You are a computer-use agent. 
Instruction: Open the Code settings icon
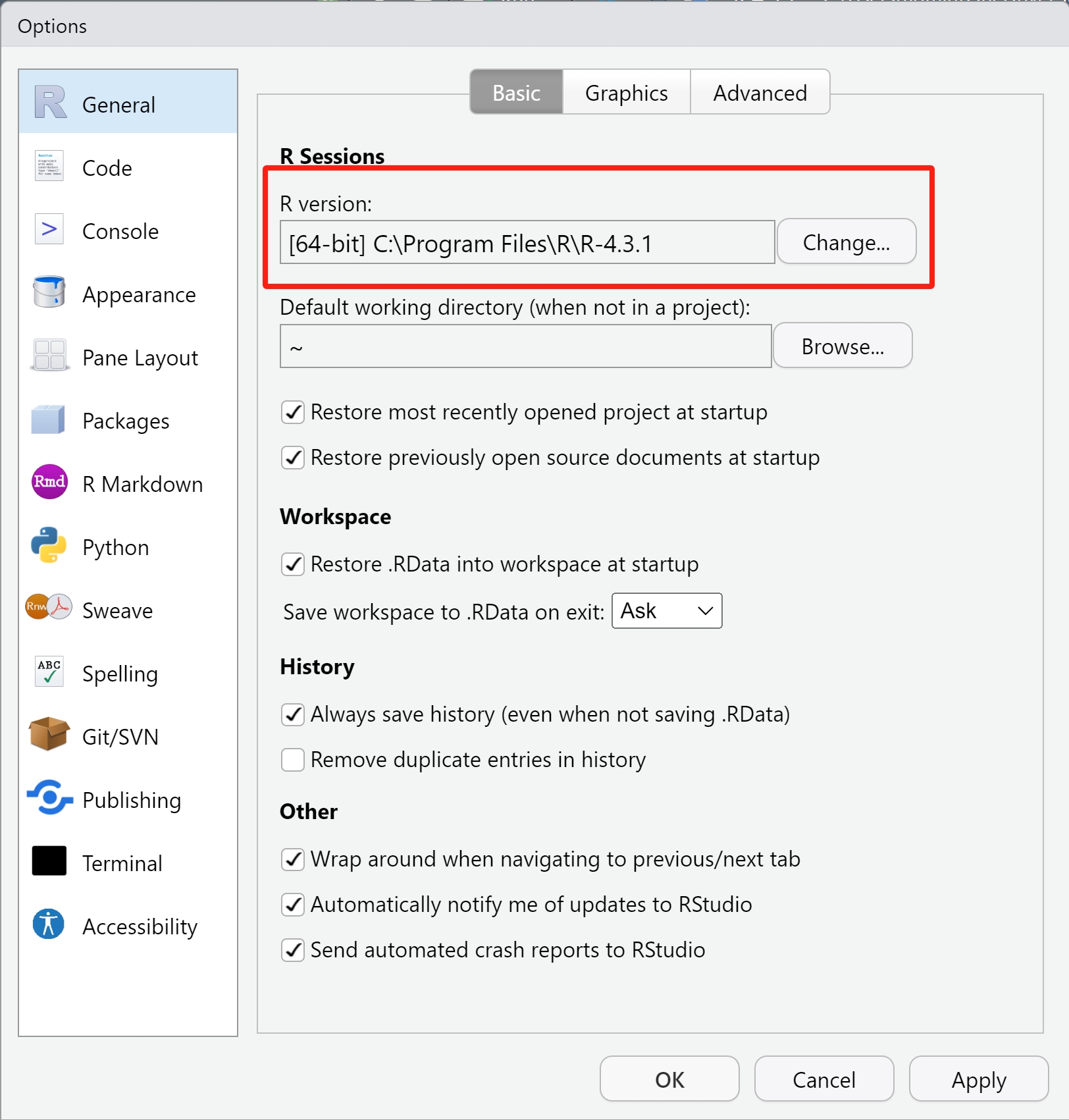(x=49, y=166)
